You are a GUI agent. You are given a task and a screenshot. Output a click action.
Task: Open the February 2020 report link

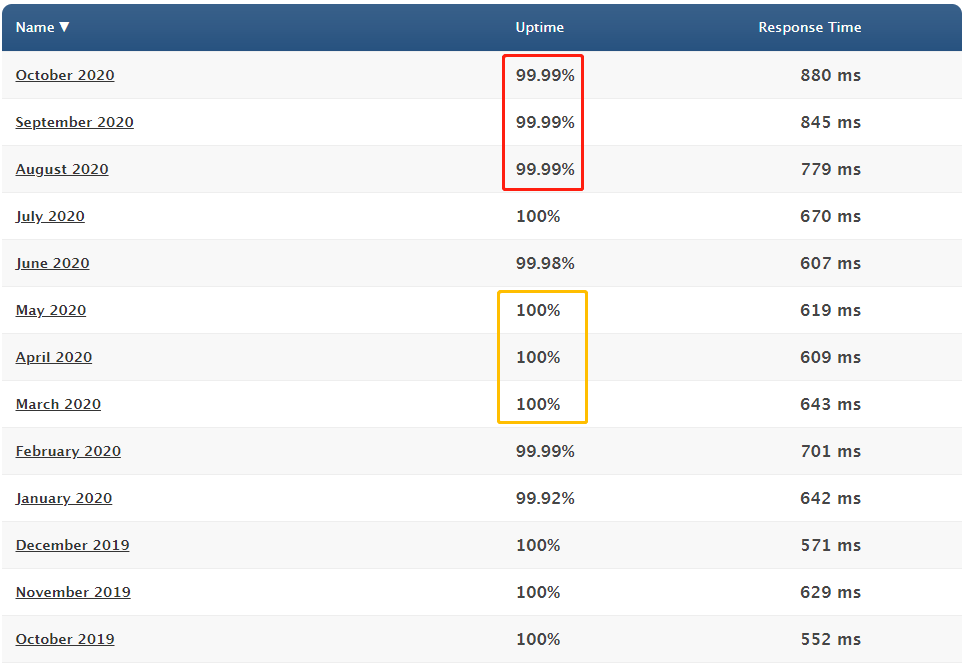(68, 451)
